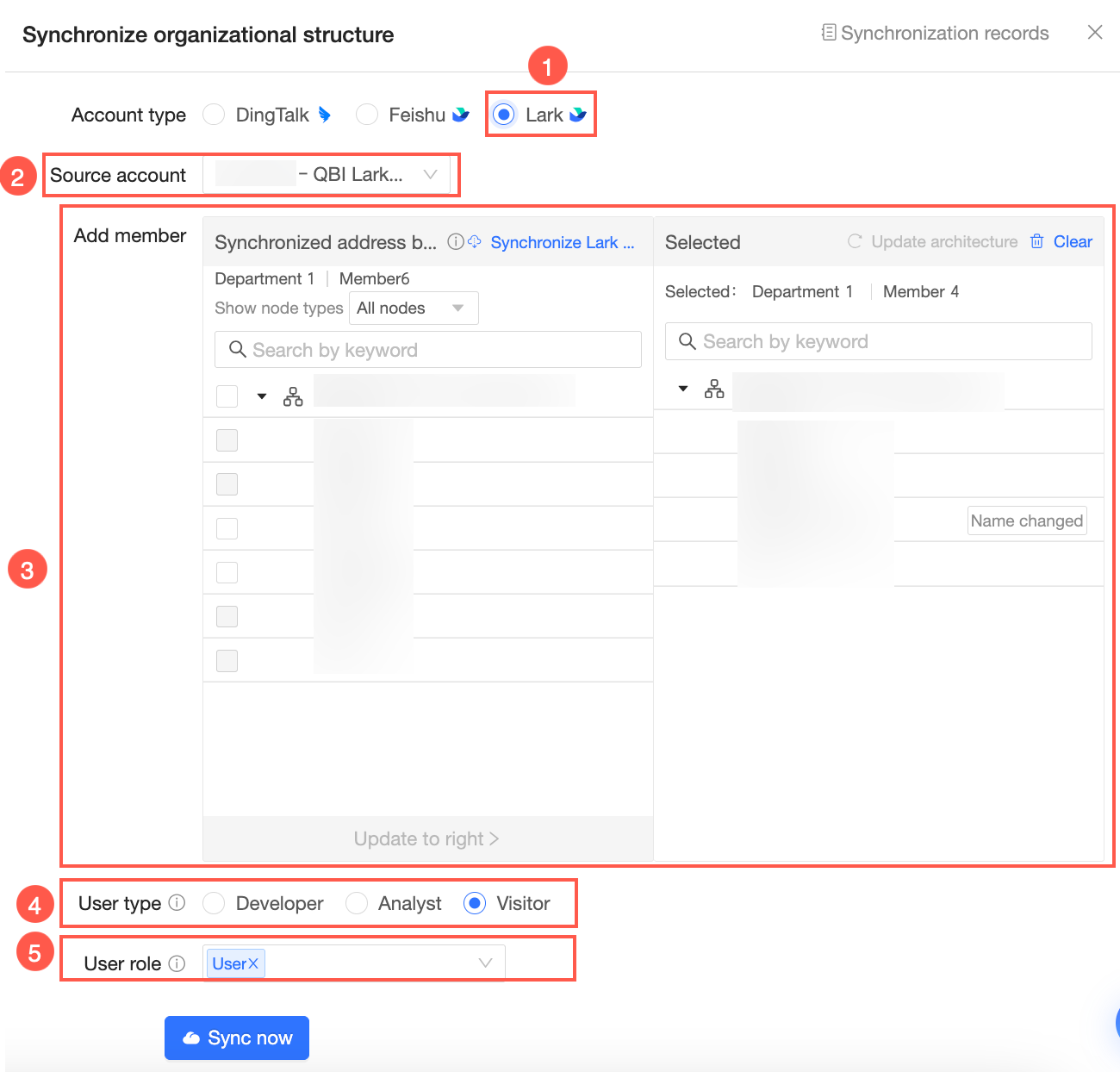The image size is (1120, 1072).
Task: Click the User type info icon
Action: pyautogui.click(x=177, y=903)
